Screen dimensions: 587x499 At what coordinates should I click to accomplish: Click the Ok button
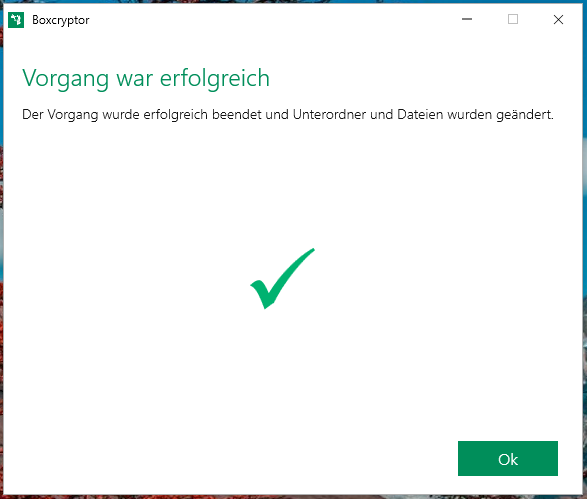(x=508, y=458)
